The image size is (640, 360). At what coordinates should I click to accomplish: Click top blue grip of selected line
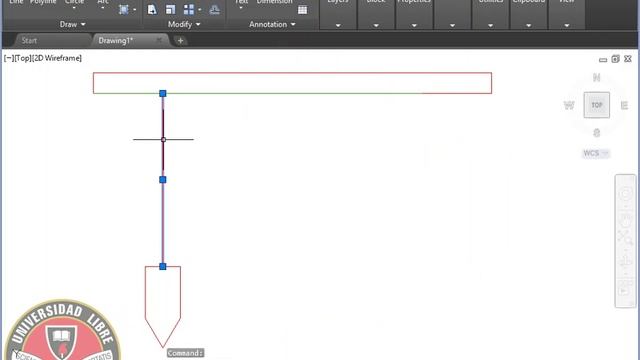[x=163, y=93]
